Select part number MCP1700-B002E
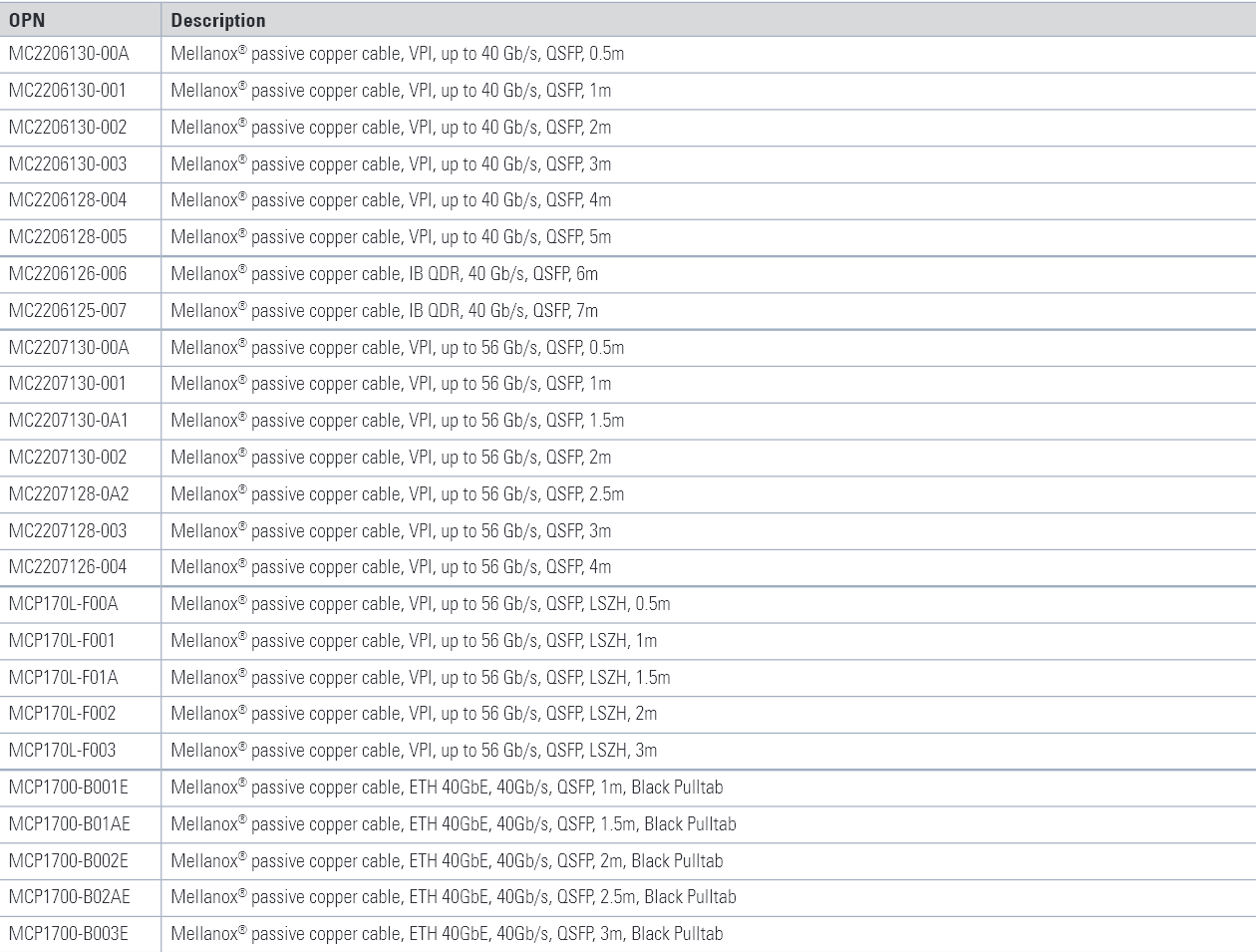 pos(69,861)
